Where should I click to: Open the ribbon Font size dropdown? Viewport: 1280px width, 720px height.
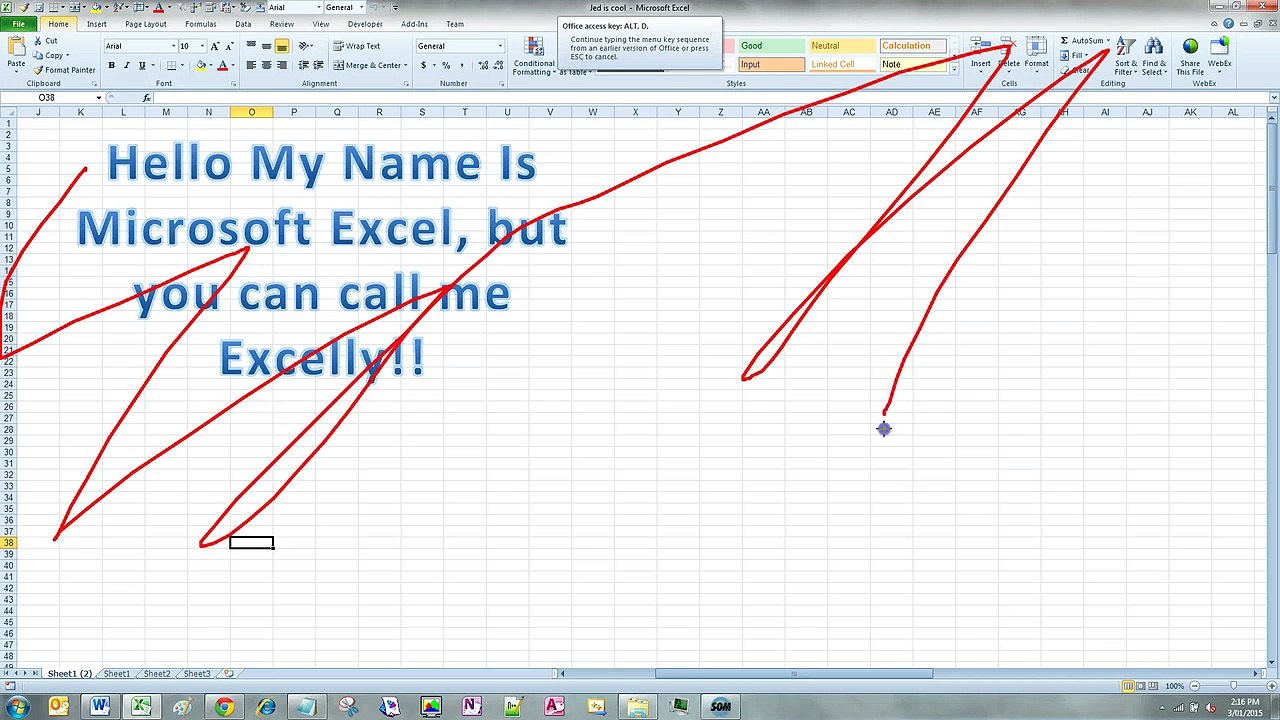click(202, 46)
